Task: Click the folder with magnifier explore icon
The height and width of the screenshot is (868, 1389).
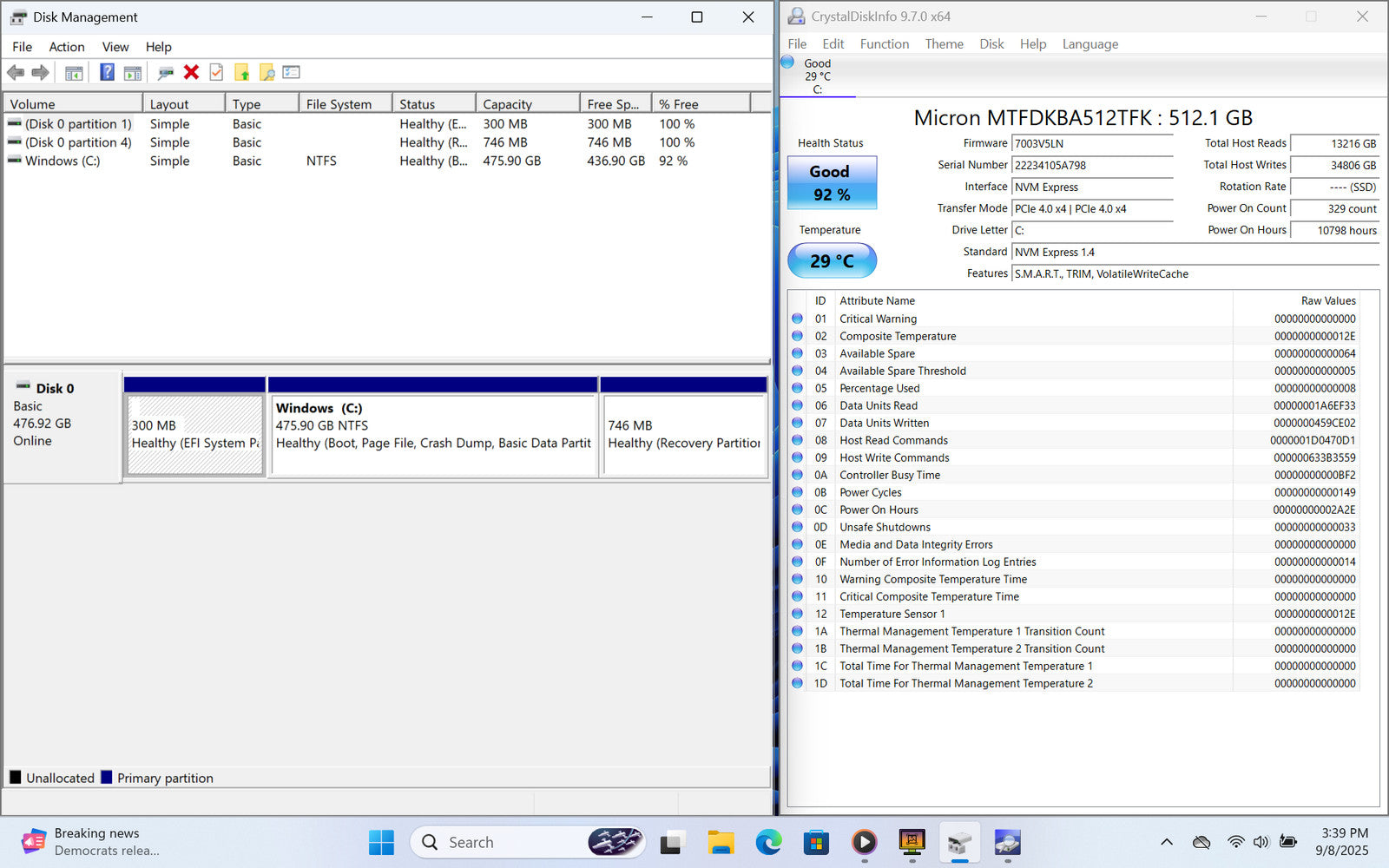Action: [267, 73]
